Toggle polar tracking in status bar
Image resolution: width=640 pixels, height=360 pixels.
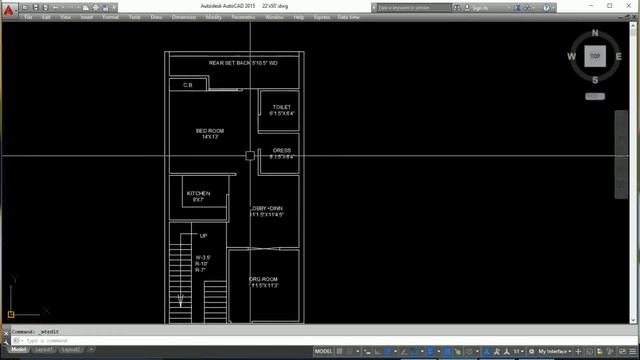[x=388, y=351]
